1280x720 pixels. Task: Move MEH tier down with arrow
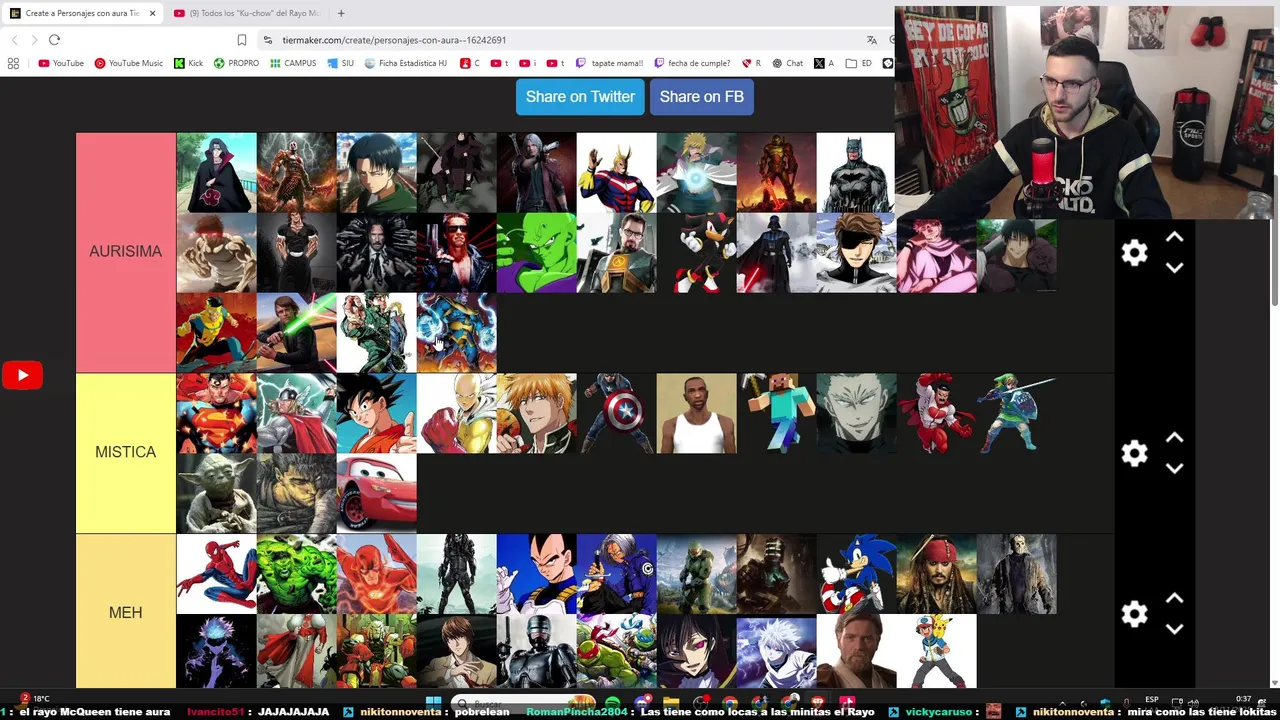tap(1175, 628)
